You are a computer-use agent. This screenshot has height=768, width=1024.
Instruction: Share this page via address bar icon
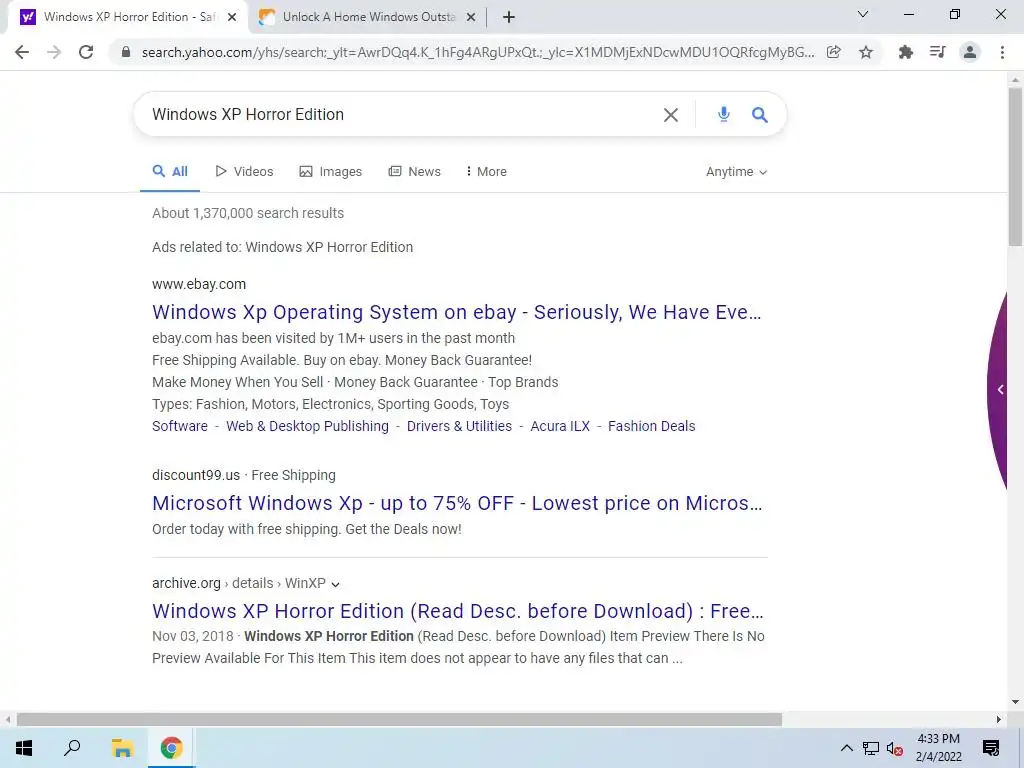(x=833, y=52)
